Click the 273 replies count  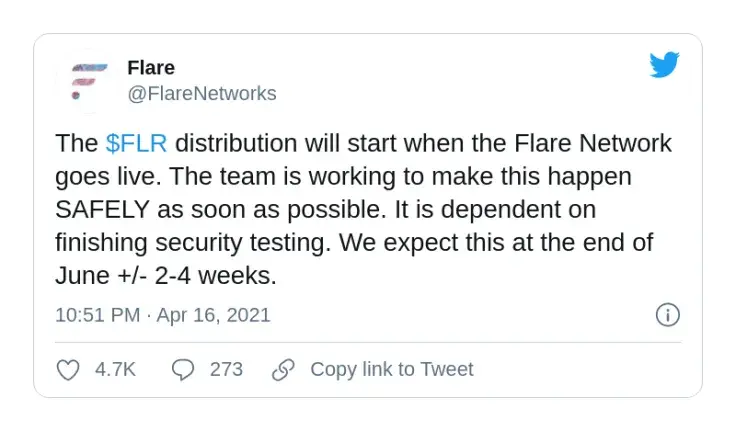226,370
